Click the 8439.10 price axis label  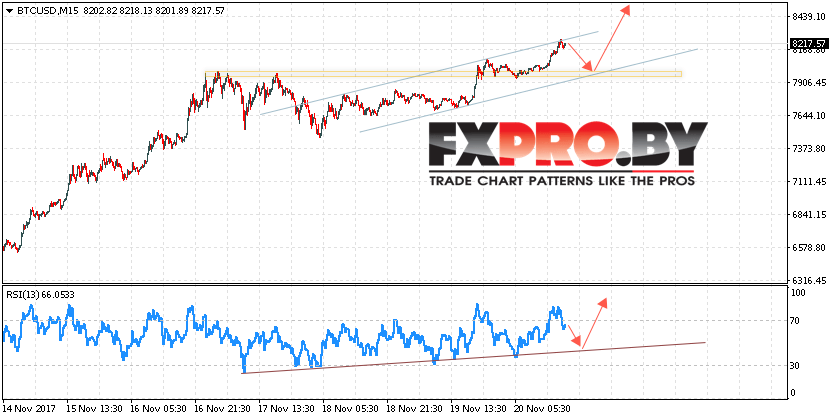click(x=809, y=17)
